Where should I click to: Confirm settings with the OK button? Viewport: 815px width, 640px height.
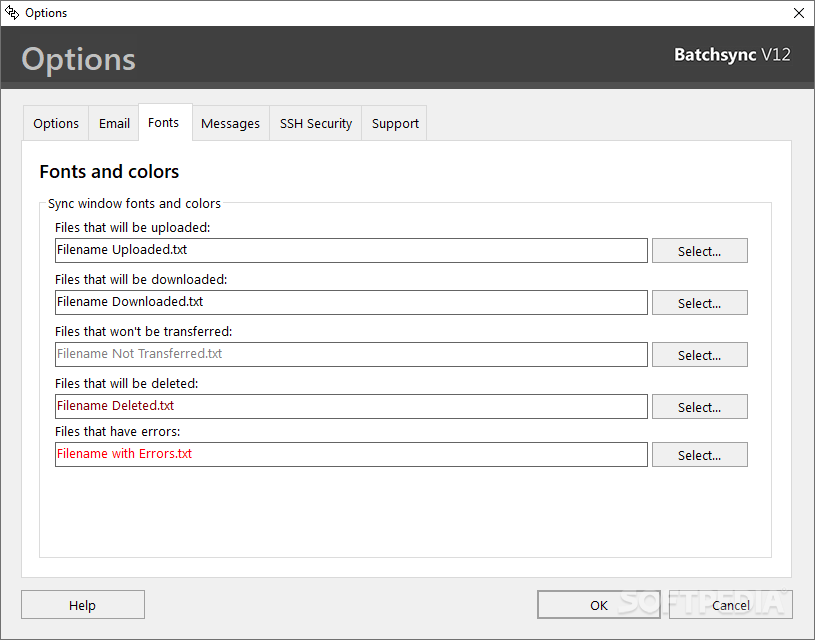pyautogui.click(x=599, y=605)
